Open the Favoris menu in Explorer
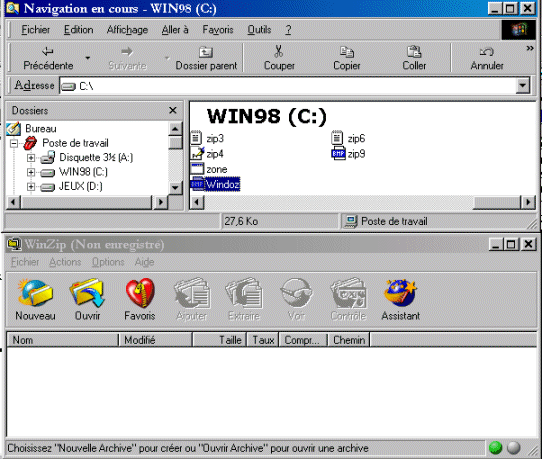 (218, 30)
